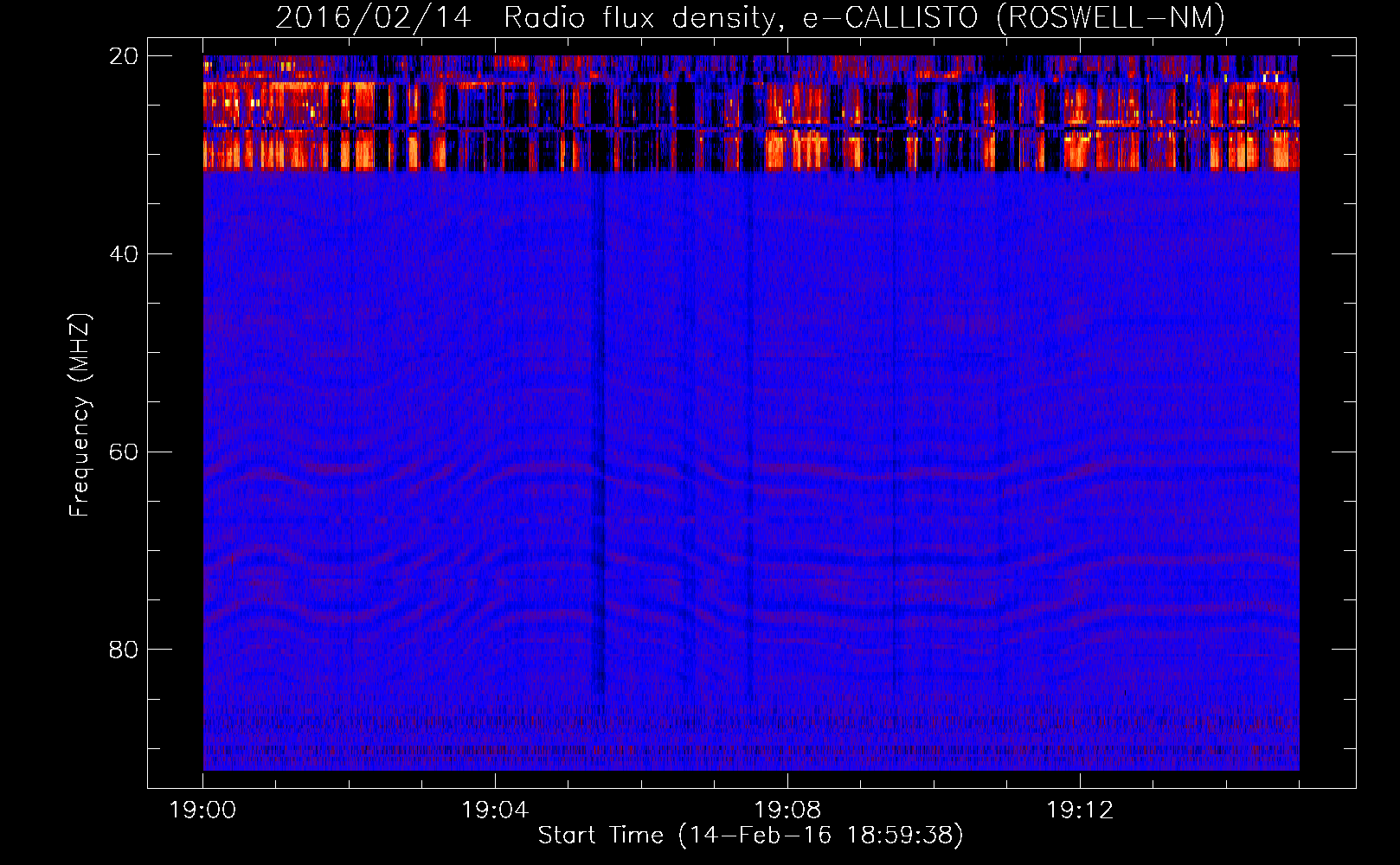Click the 'Frequency (MHZ)' axis label
The image size is (1400, 865).
coord(80,415)
